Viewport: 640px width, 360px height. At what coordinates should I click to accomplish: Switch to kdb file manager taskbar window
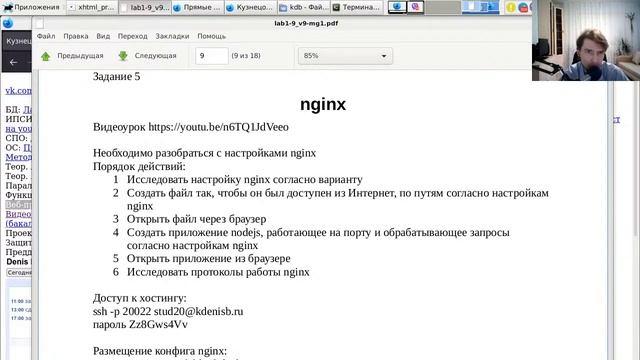point(304,7)
